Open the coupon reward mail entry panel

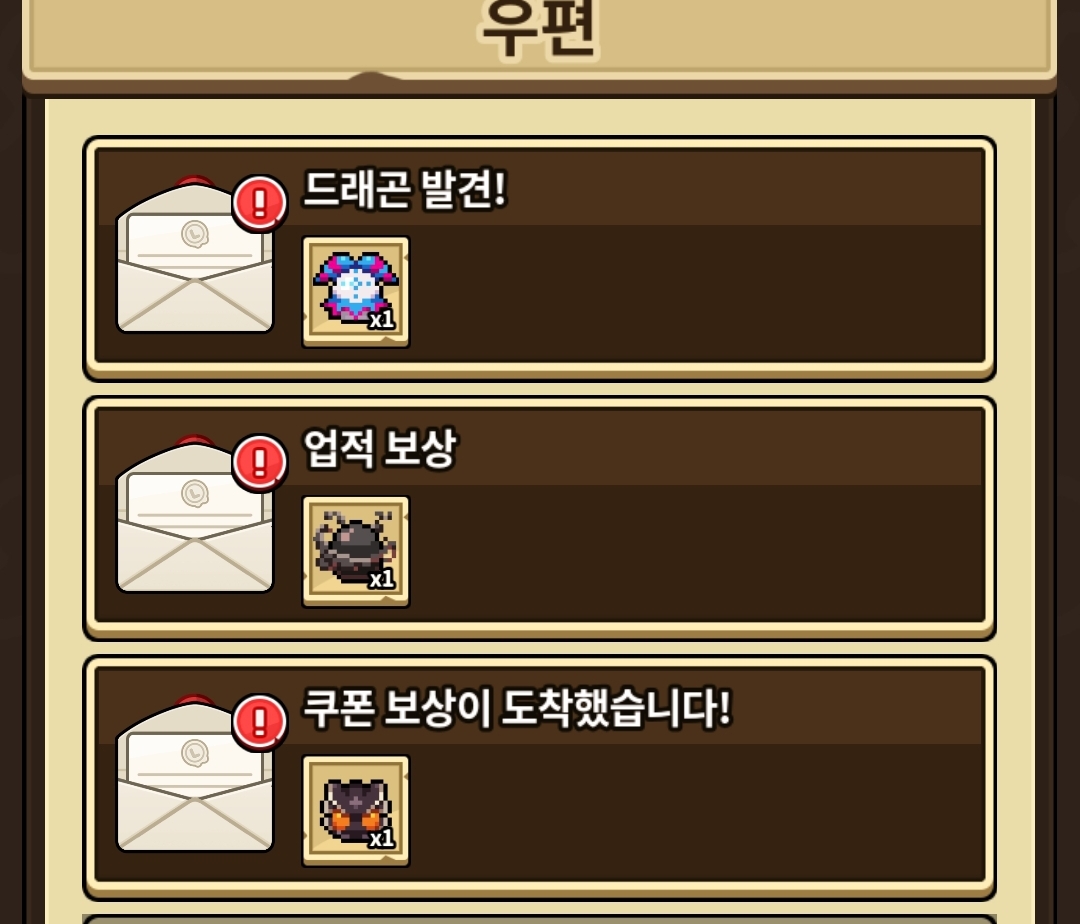[x=539, y=777]
